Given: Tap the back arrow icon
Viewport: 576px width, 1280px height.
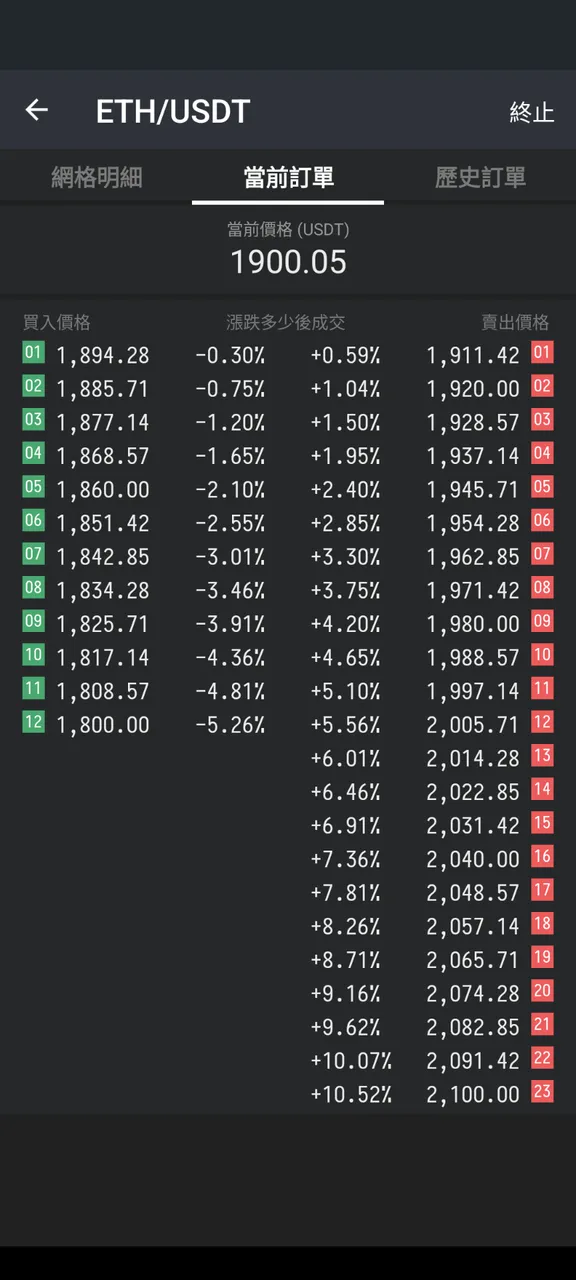Looking at the screenshot, I should (x=36, y=110).
